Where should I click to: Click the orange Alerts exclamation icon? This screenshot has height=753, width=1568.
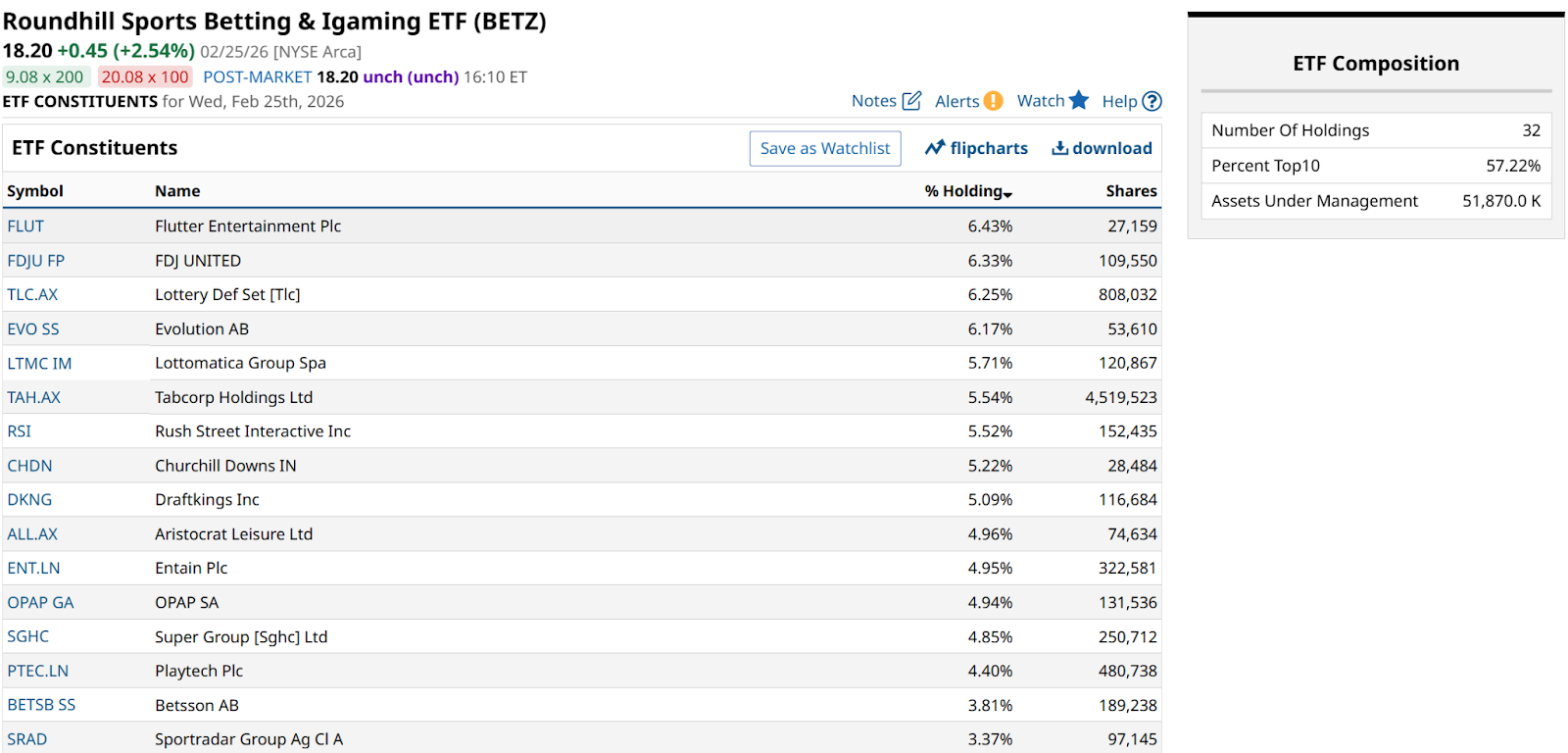point(993,101)
